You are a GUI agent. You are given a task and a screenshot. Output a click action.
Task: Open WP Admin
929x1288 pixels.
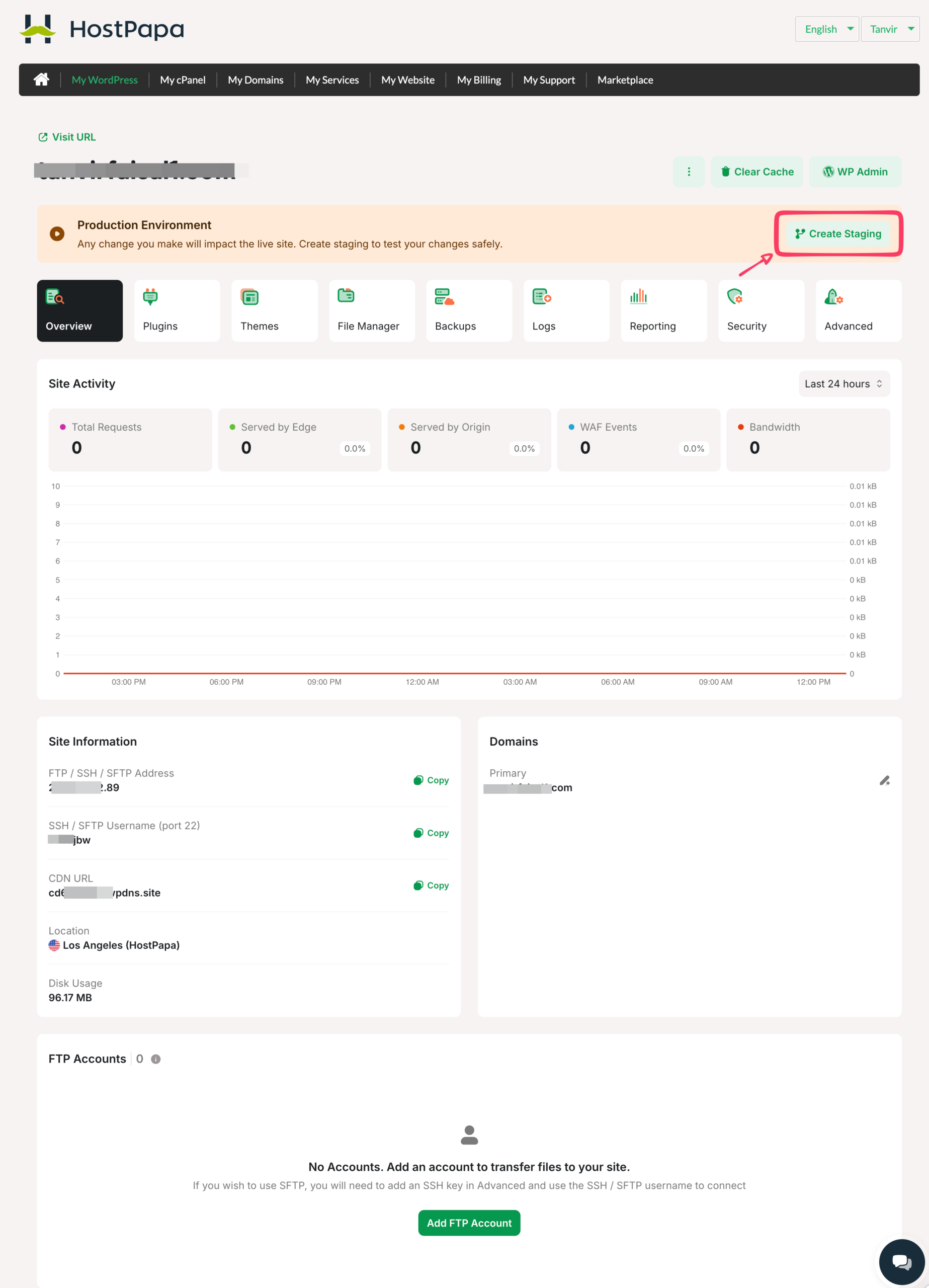855,172
